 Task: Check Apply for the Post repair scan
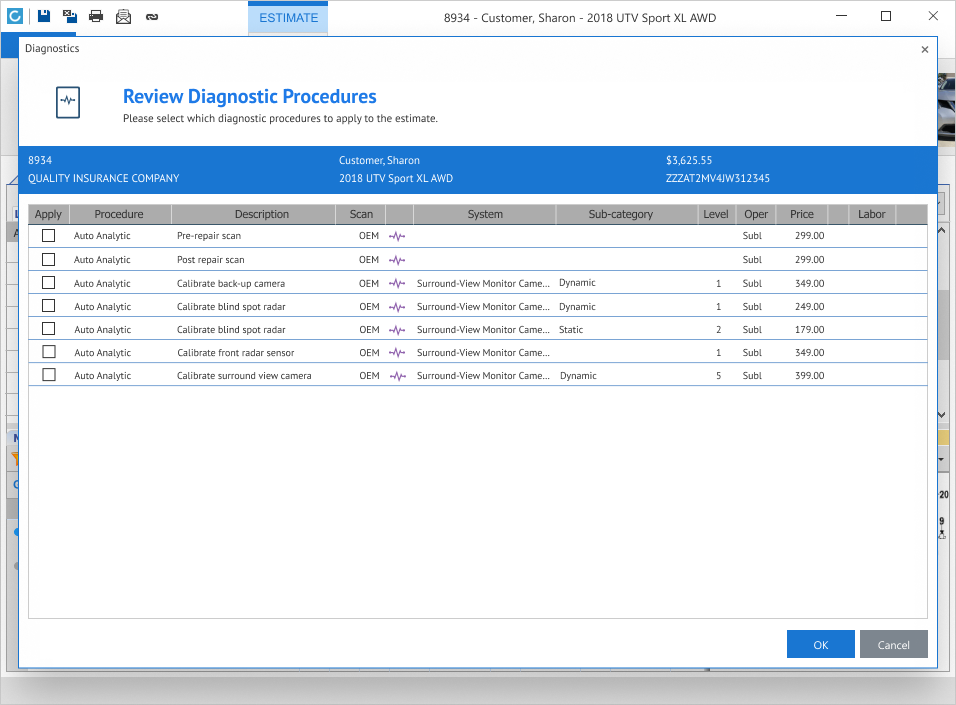(x=49, y=259)
